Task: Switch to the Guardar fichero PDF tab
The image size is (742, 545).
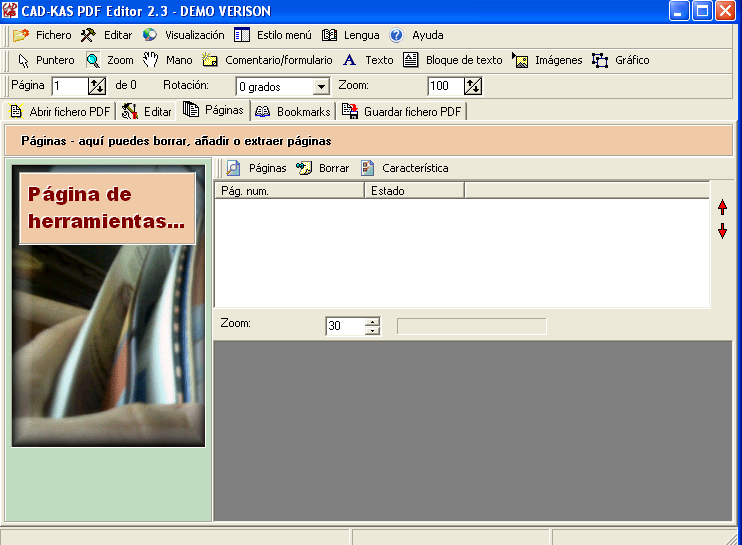Action: click(x=401, y=112)
